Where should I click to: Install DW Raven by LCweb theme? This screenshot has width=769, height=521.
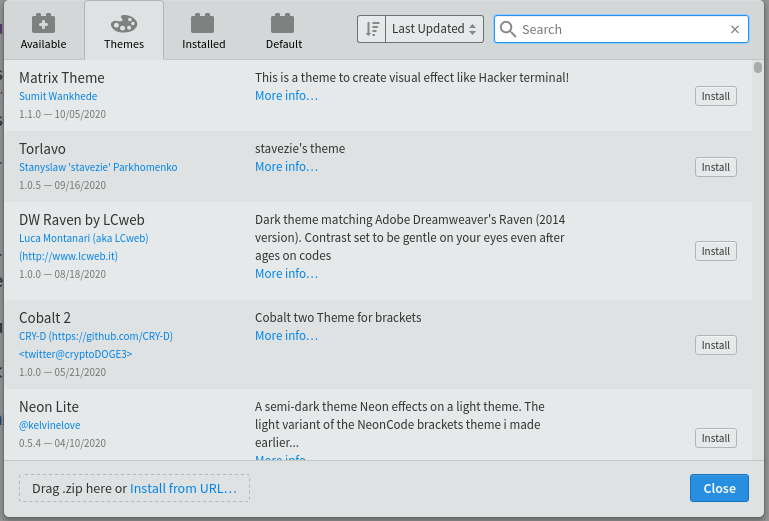(x=716, y=251)
